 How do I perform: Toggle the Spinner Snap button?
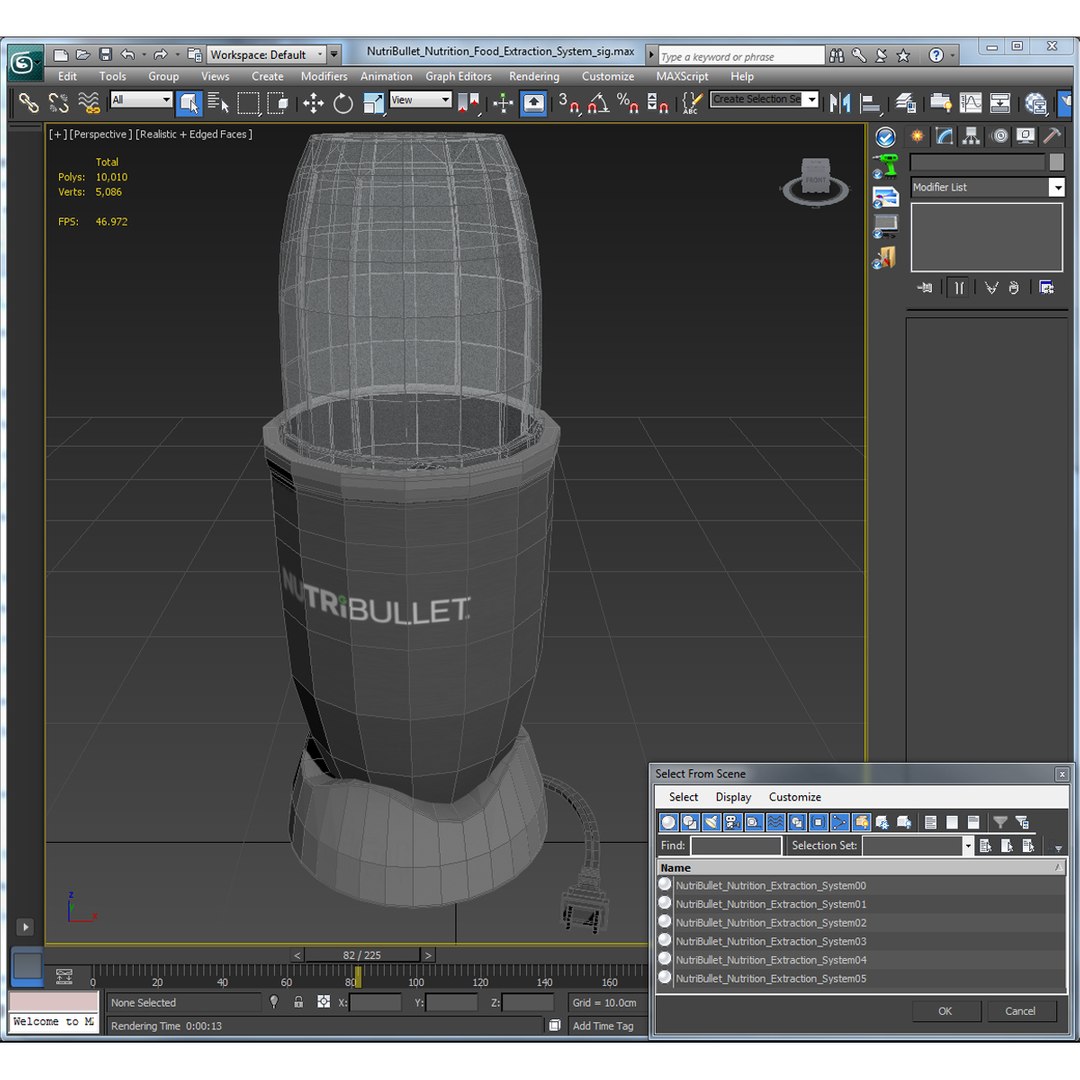(658, 103)
